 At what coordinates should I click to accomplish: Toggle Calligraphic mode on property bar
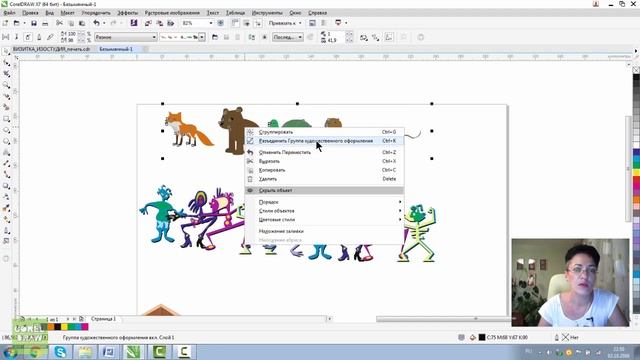point(39,37)
